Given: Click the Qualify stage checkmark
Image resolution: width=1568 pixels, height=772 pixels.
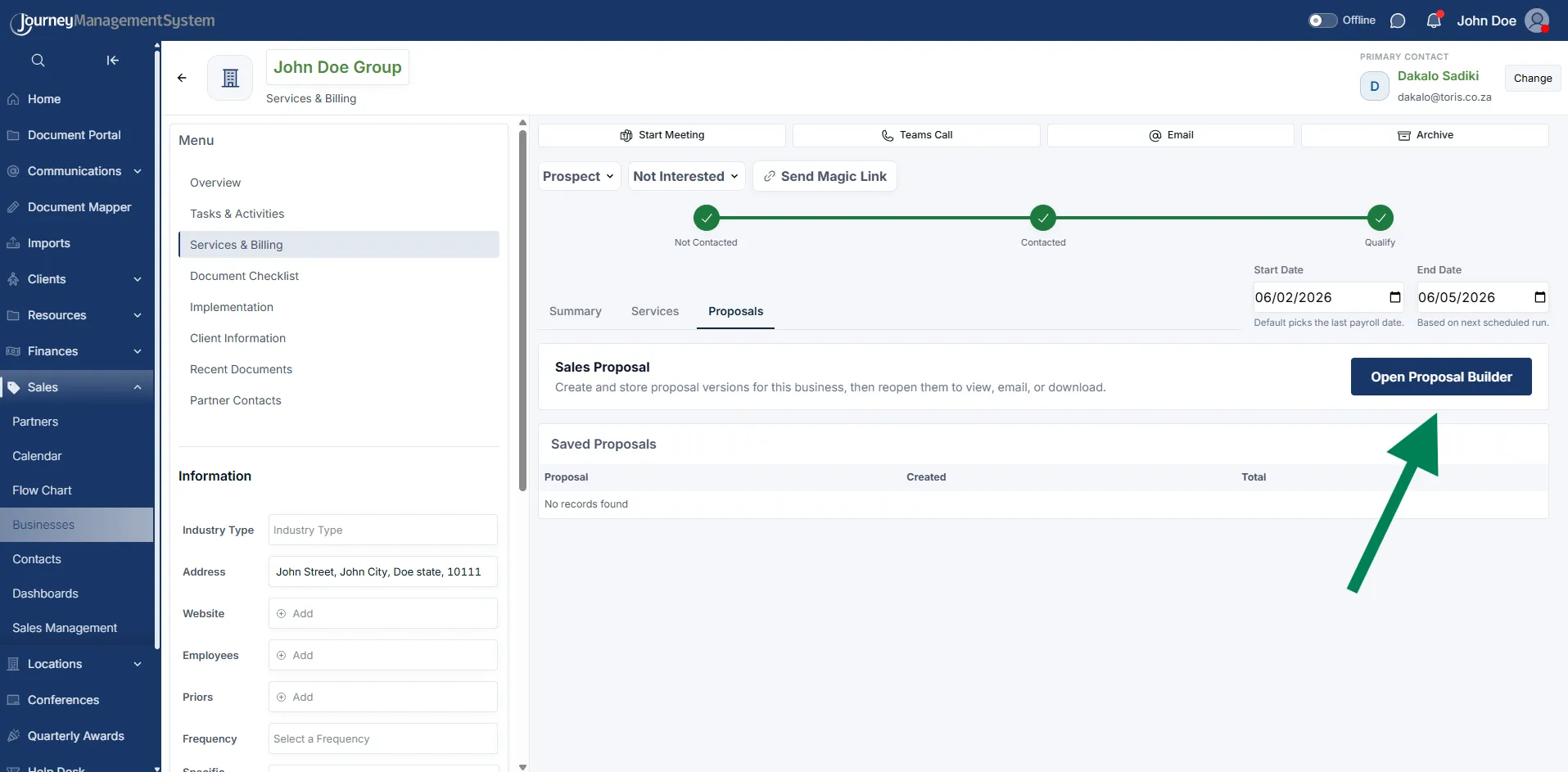Looking at the screenshot, I should click(x=1380, y=218).
